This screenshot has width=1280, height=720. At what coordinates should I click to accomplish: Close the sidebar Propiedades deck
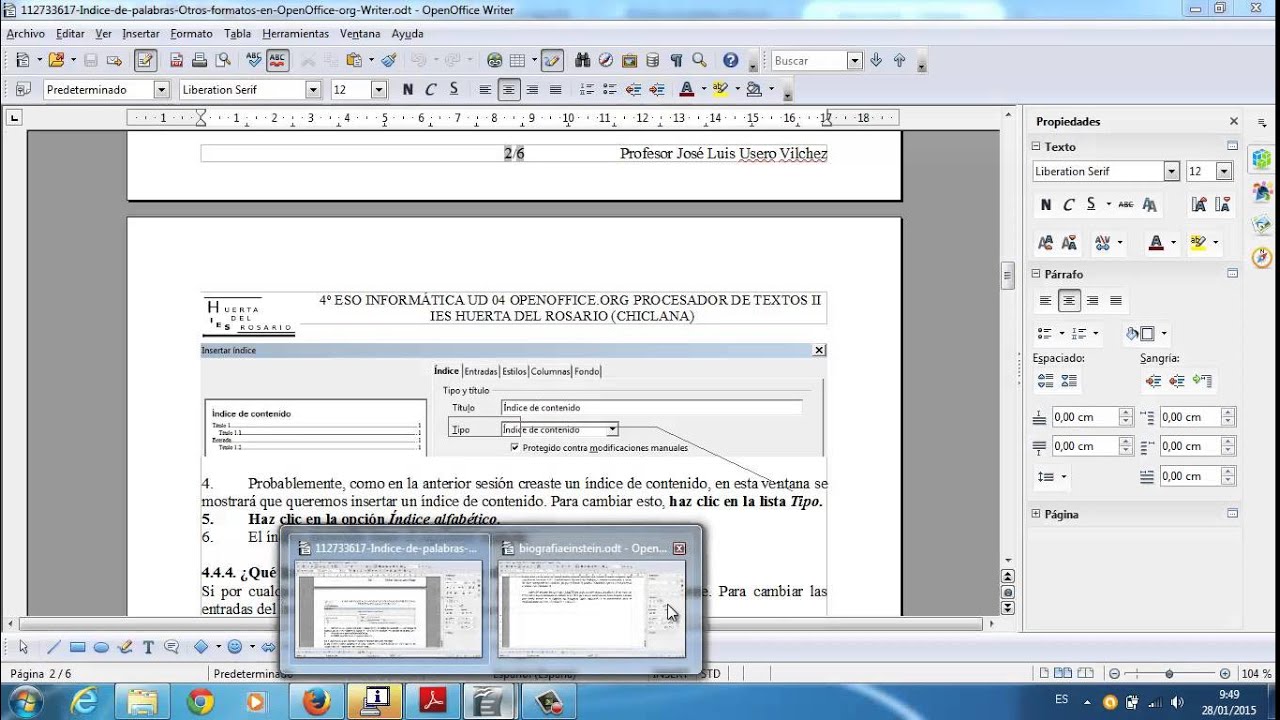point(1233,121)
